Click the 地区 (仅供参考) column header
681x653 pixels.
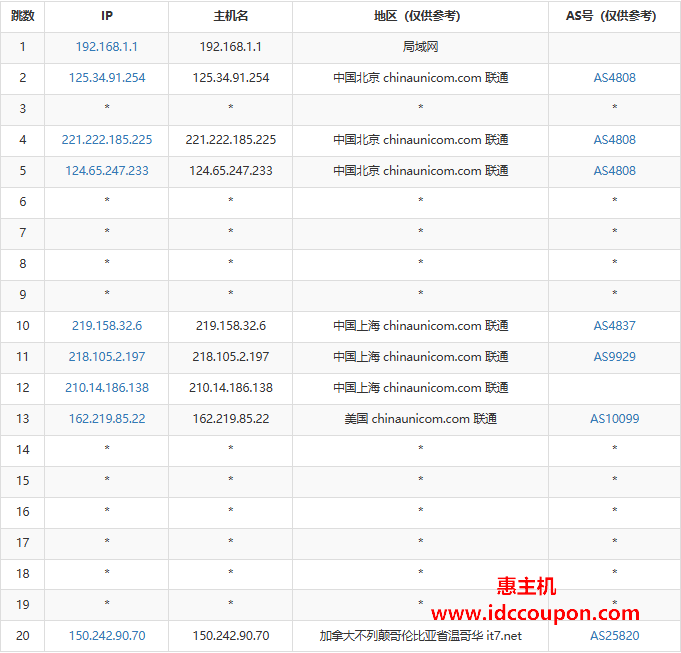(420, 16)
